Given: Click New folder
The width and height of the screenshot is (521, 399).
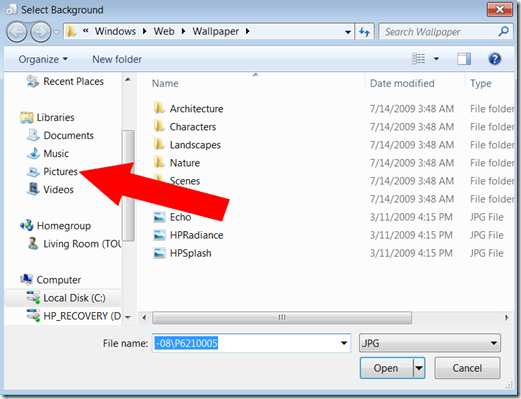Looking at the screenshot, I should [x=117, y=59].
